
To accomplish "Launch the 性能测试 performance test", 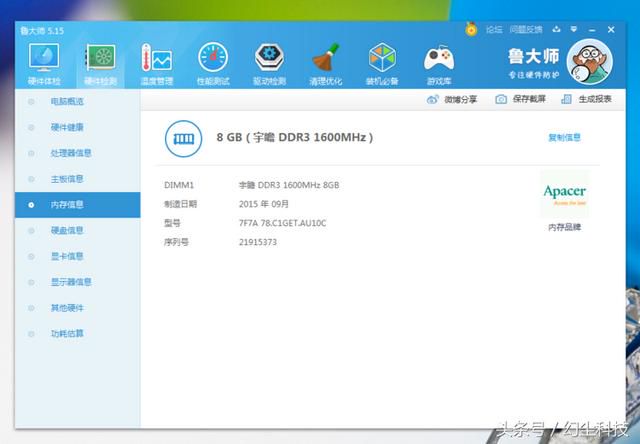I will pos(213,64).
